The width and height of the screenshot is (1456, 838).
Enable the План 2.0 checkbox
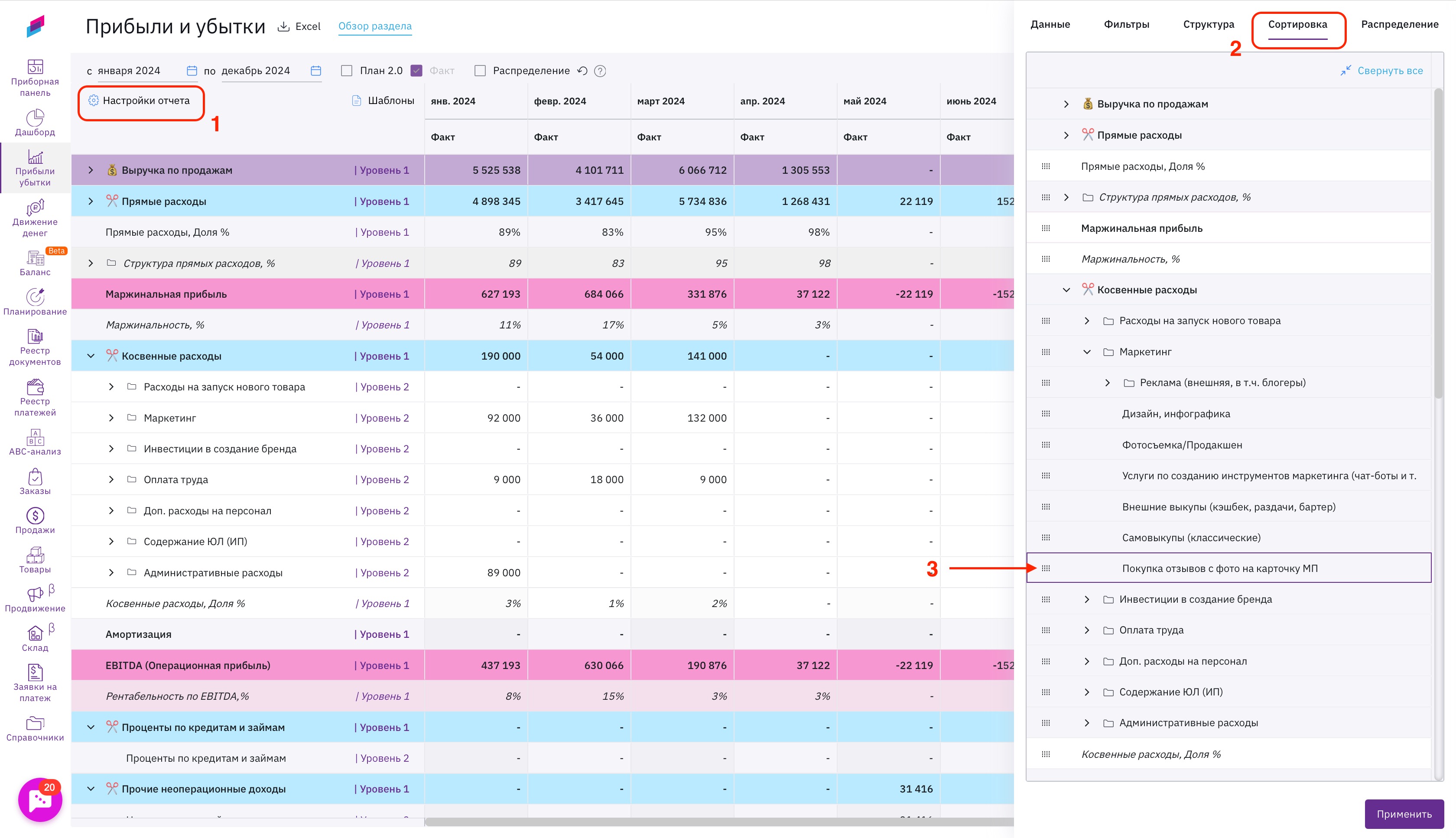(346, 71)
